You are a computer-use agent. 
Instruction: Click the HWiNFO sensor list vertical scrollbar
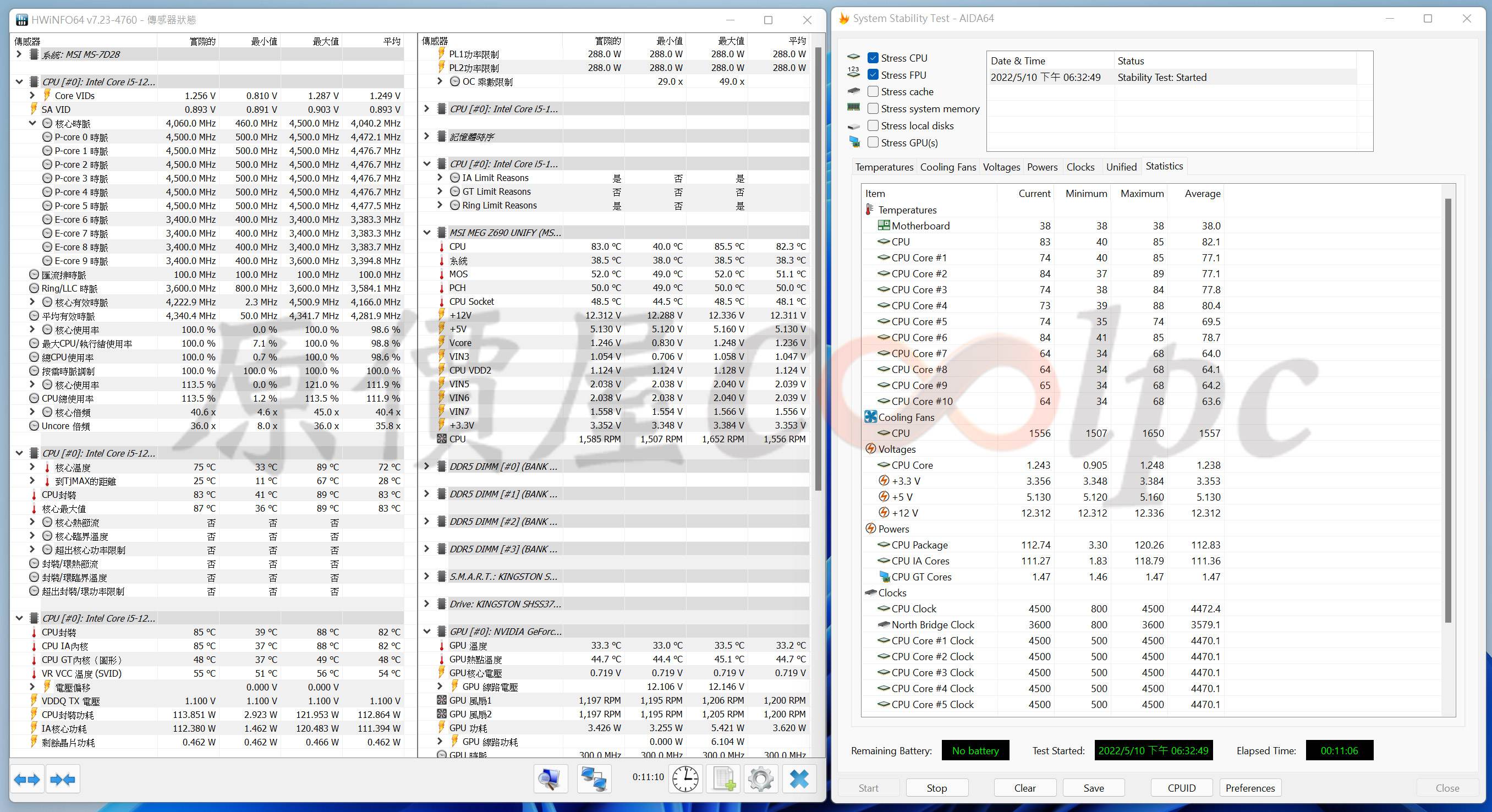[818, 270]
